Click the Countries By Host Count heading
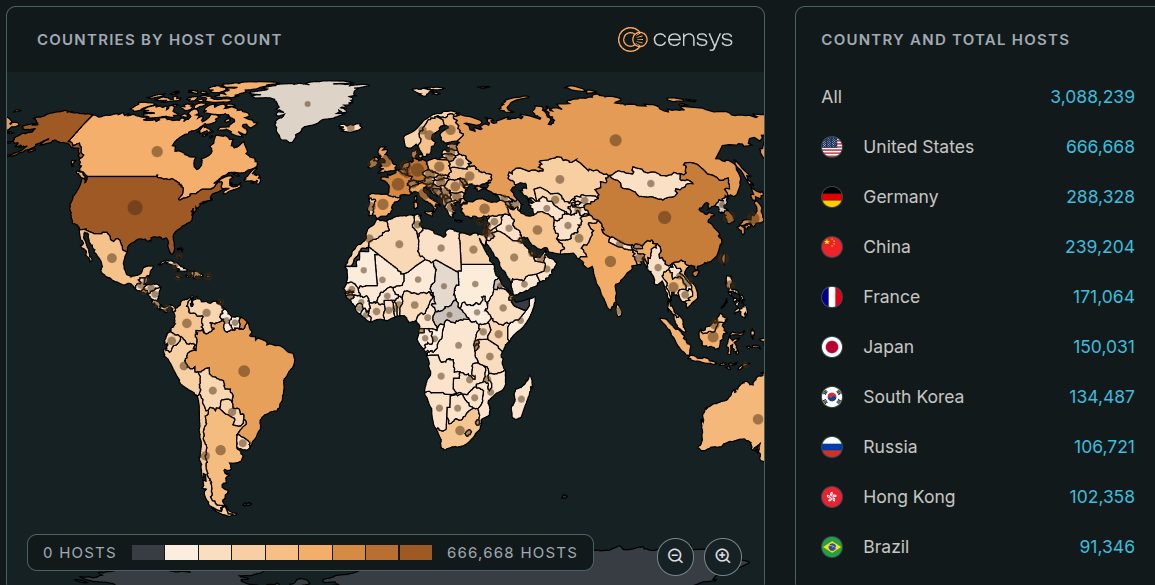Image resolution: width=1155 pixels, height=585 pixels. pos(159,40)
